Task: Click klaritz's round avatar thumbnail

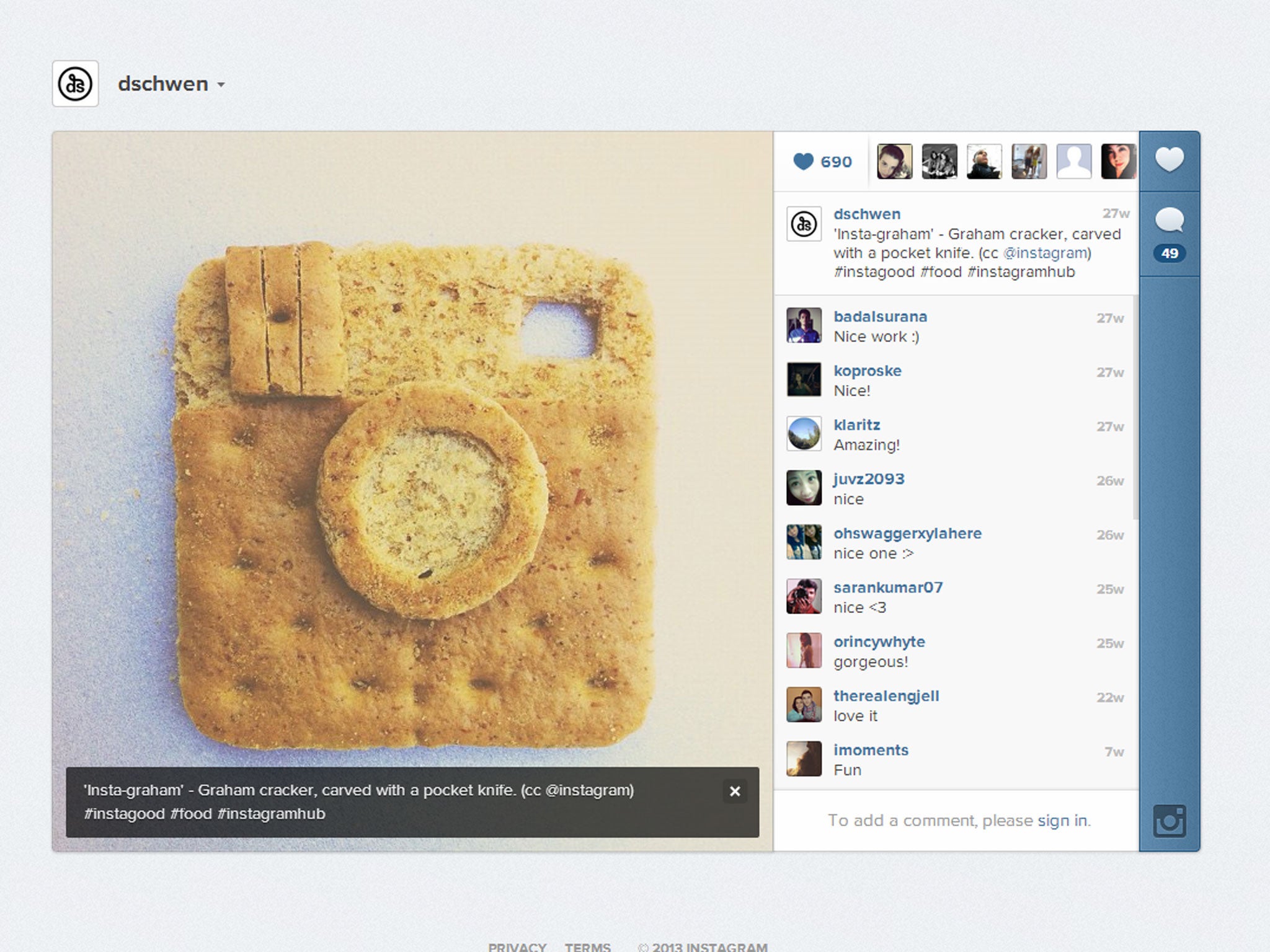Action: 804,433
